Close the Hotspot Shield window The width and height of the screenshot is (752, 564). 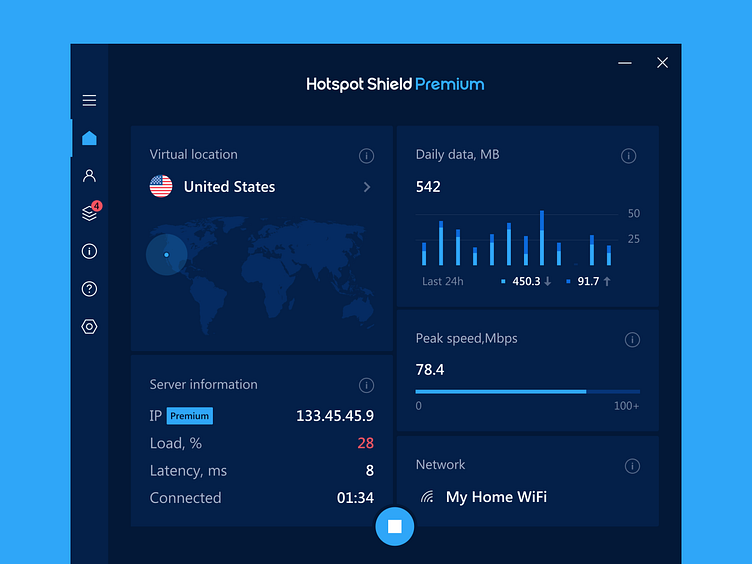(x=662, y=63)
